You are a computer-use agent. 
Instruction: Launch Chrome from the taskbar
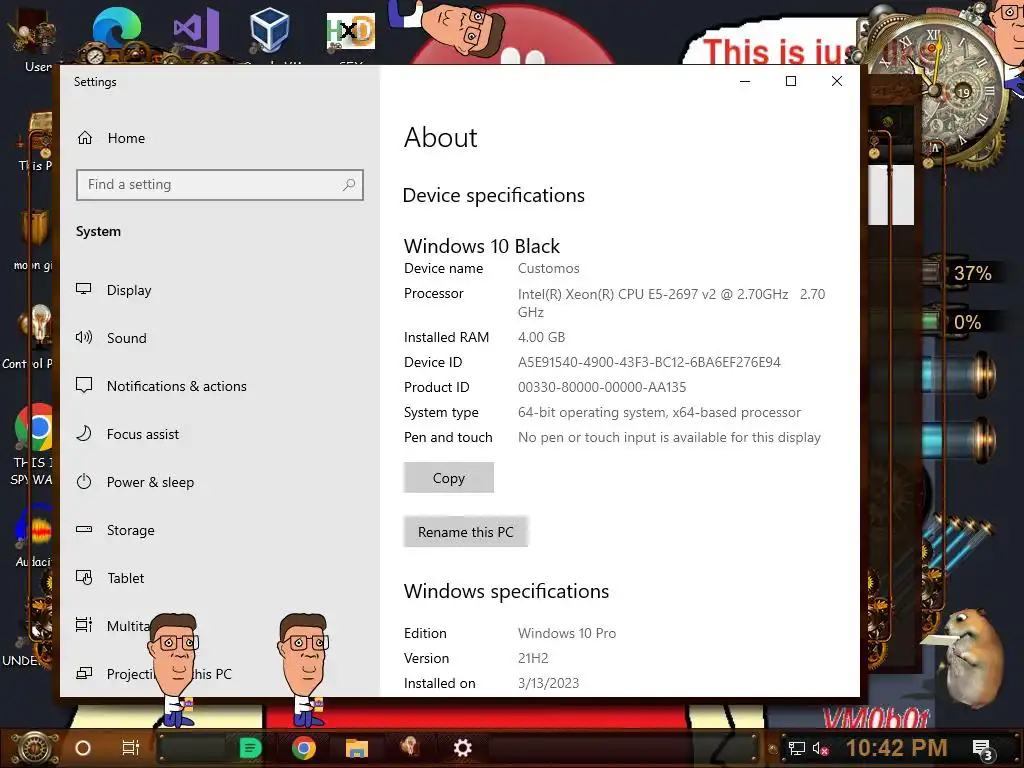(x=304, y=748)
